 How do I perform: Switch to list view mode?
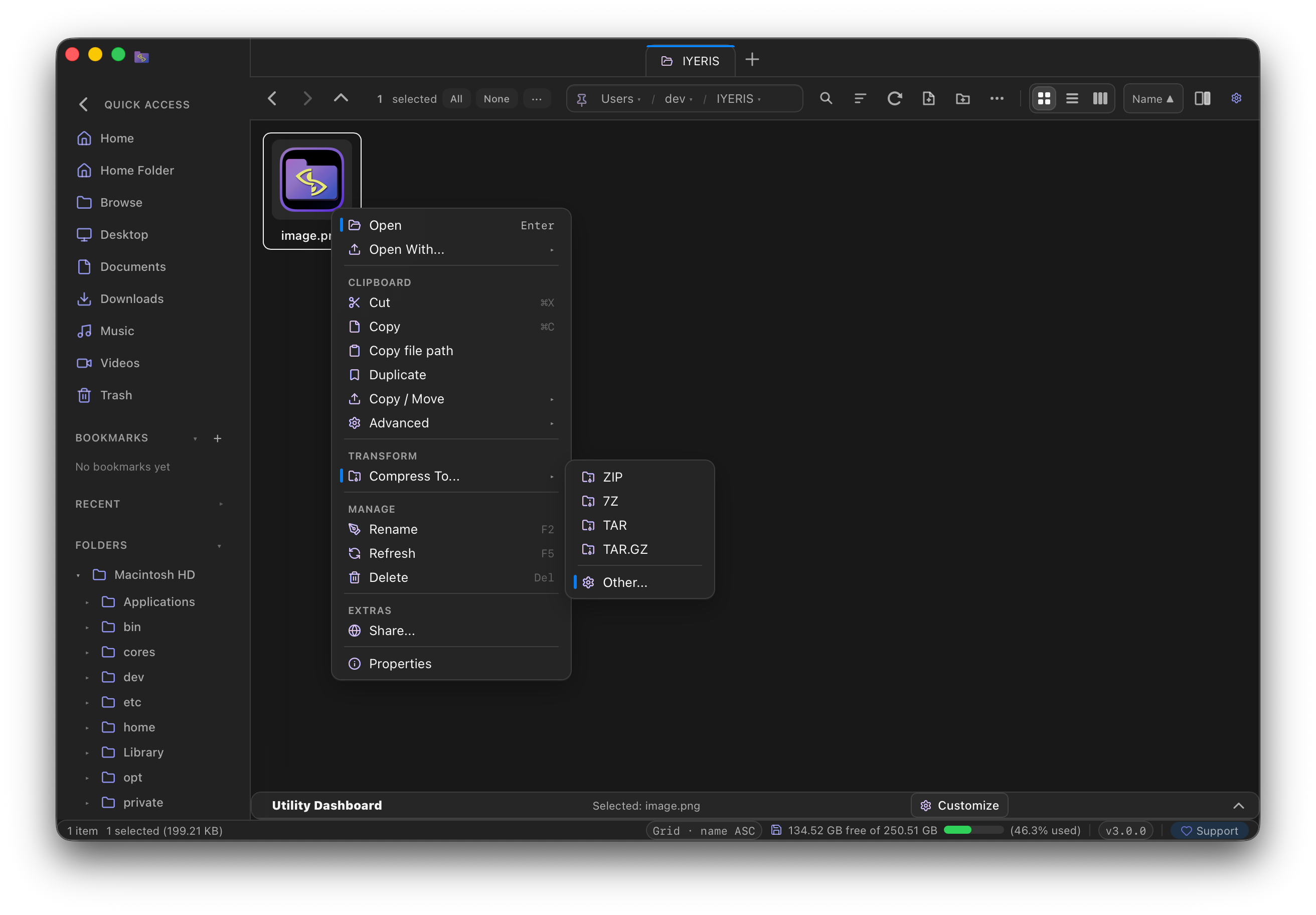pos(1072,99)
